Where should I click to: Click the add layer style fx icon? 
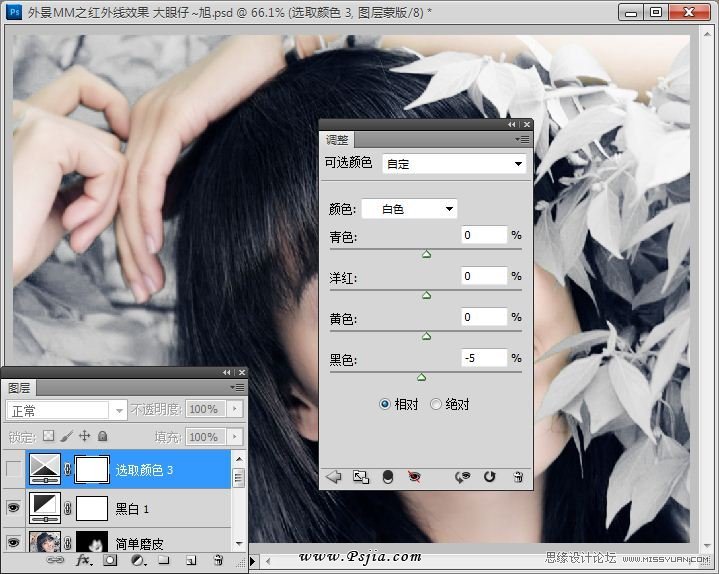pyautogui.click(x=84, y=561)
